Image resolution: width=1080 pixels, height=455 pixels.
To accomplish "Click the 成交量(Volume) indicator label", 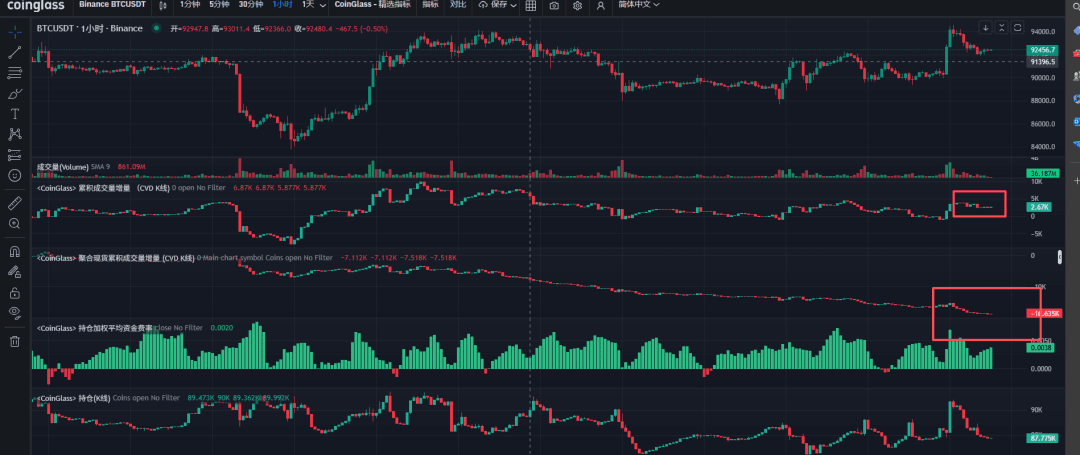I will [x=63, y=167].
